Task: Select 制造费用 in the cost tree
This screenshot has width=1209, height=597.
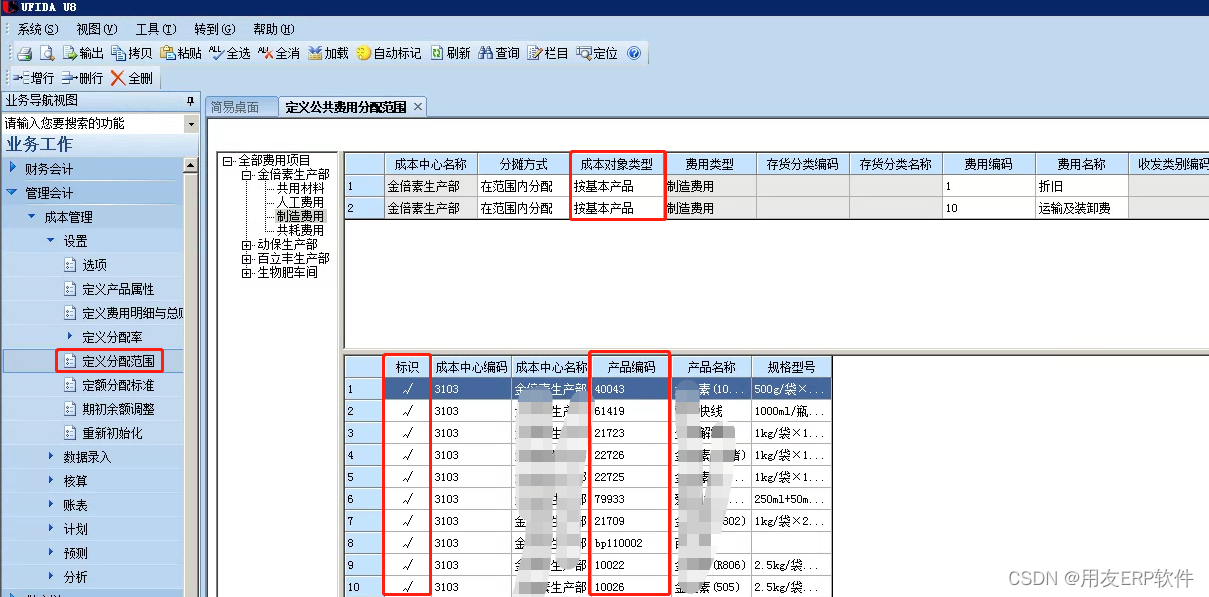Action: pos(300,216)
